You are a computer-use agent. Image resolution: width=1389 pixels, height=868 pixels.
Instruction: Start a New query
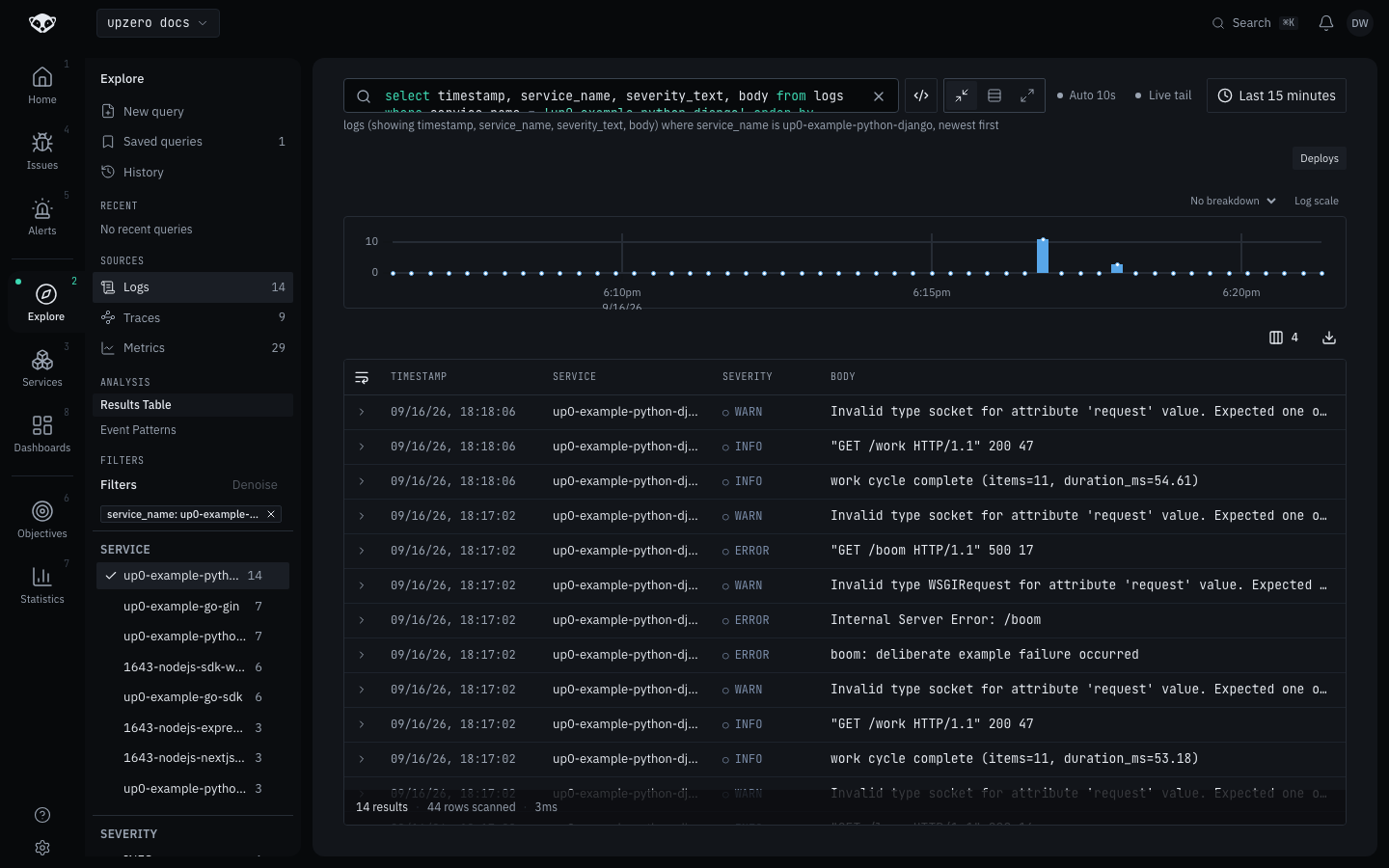tap(193, 111)
